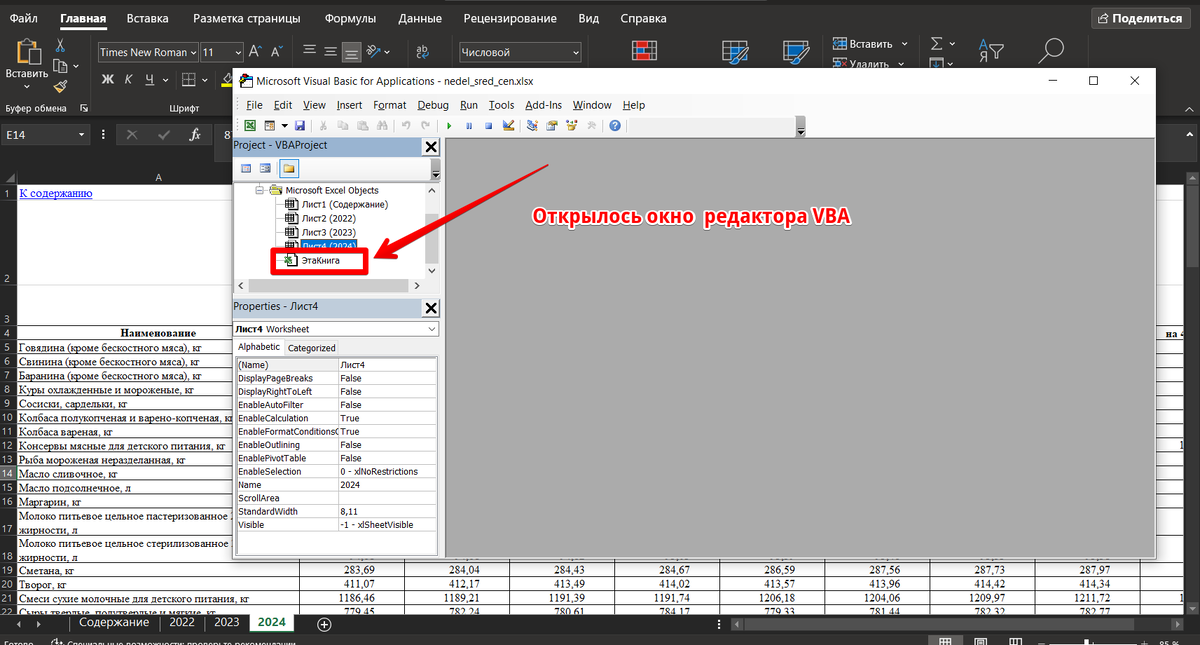Click the Reset stop icon in VBA toolbar

tap(489, 126)
